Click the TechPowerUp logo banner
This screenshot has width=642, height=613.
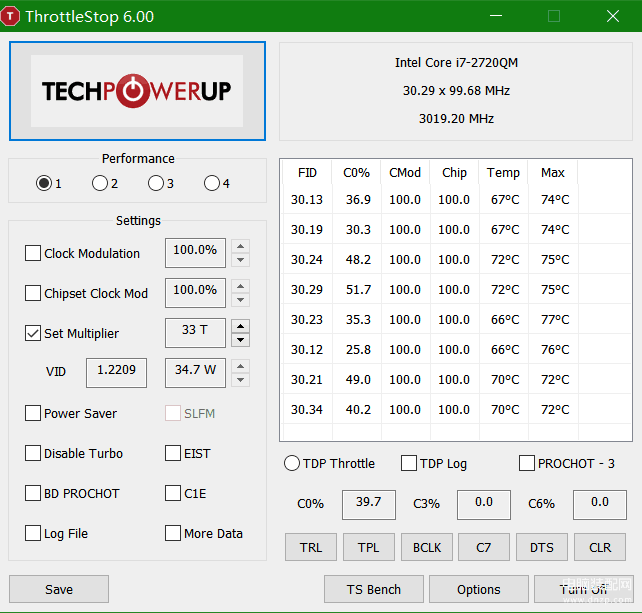(x=138, y=91)
